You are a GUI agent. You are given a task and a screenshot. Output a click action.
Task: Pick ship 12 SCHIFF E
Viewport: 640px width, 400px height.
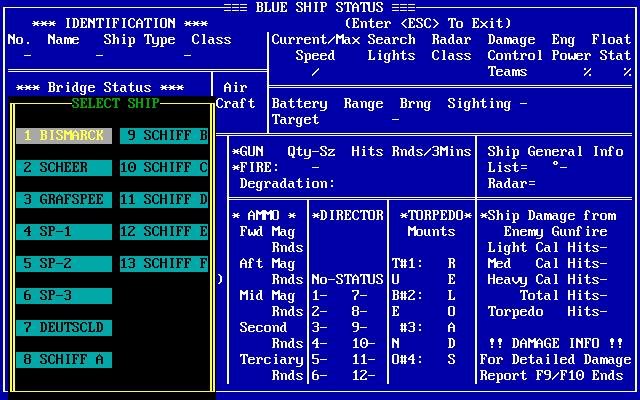164,232
